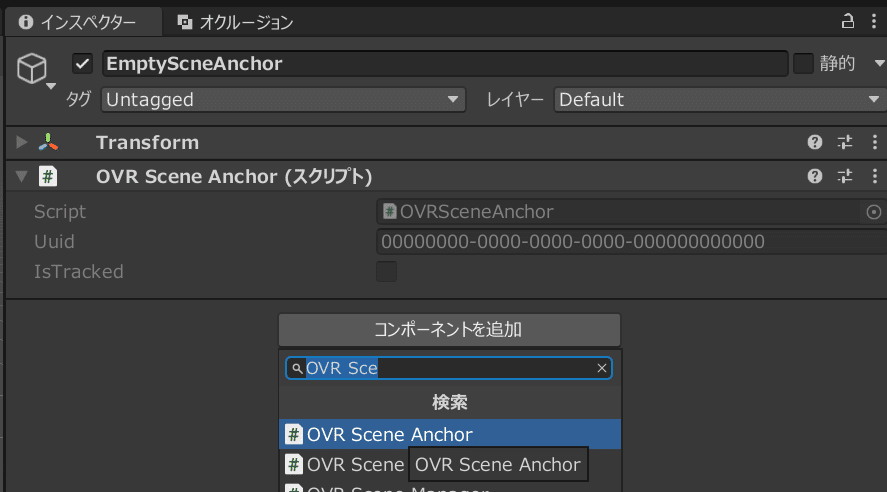This screenshot has width=887, height=492.
Task: Collapse the OVR Scene Anchor component
Action: [x=22, y=177]
